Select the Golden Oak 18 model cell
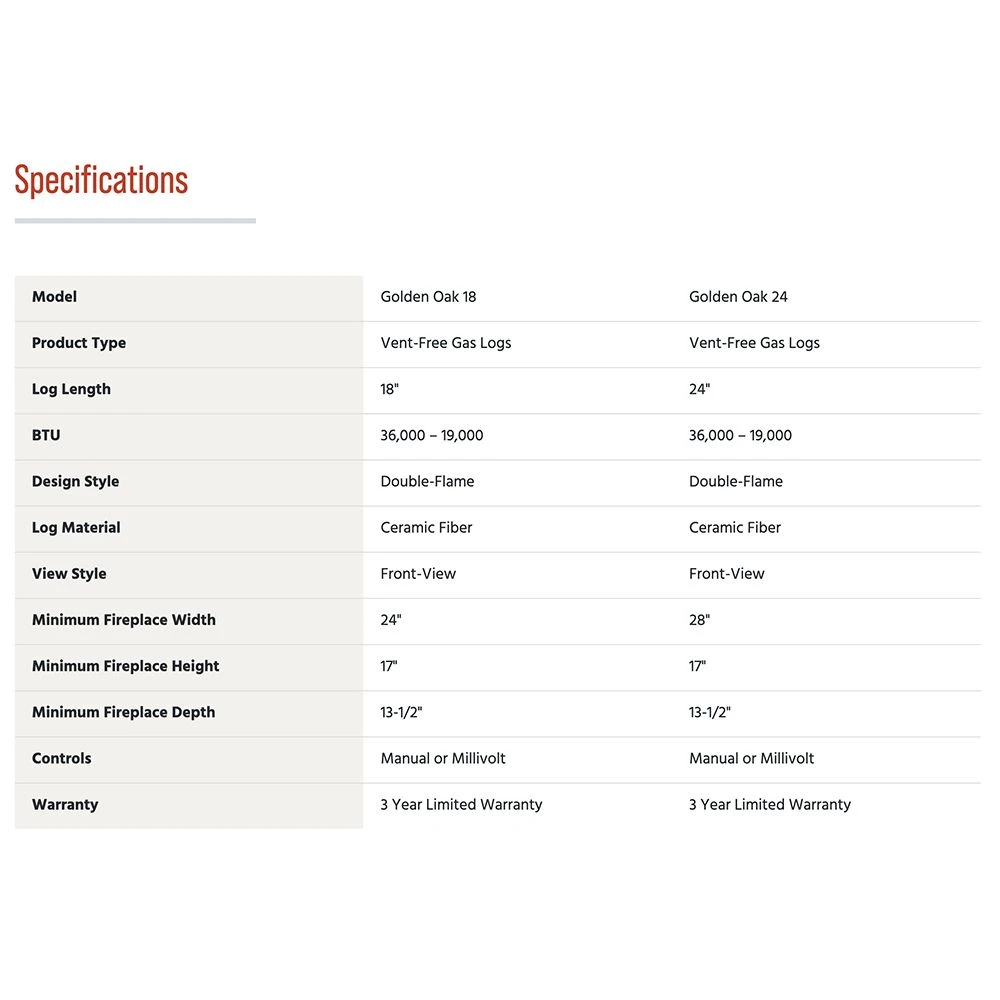Viewport: 1000px width, 1000px height. coord(430,297)
